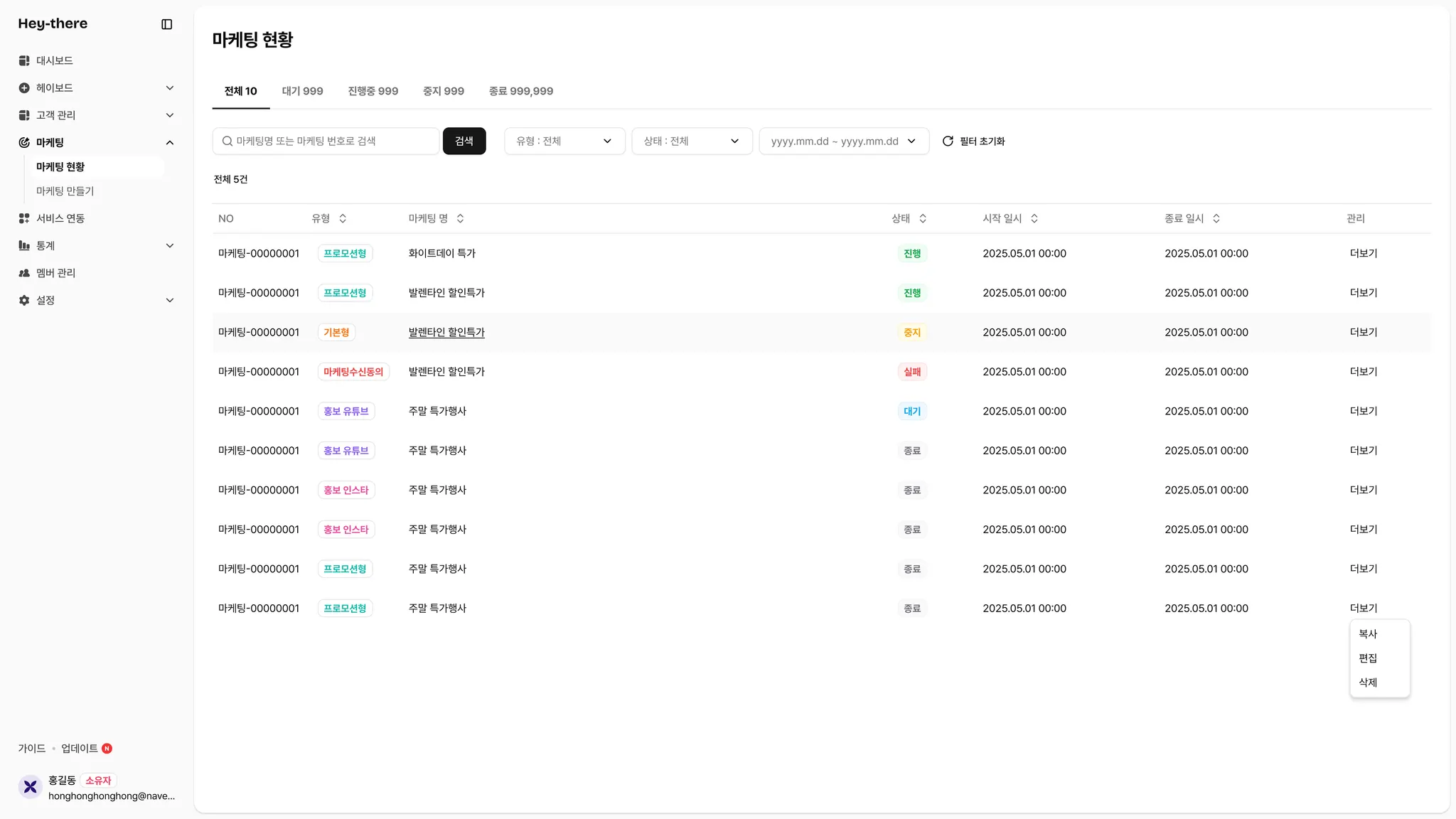This screenshot has height=819, width=1456.
Task: Open the underlined 발렌타인 할인특가 link
Action: (446, 332)
